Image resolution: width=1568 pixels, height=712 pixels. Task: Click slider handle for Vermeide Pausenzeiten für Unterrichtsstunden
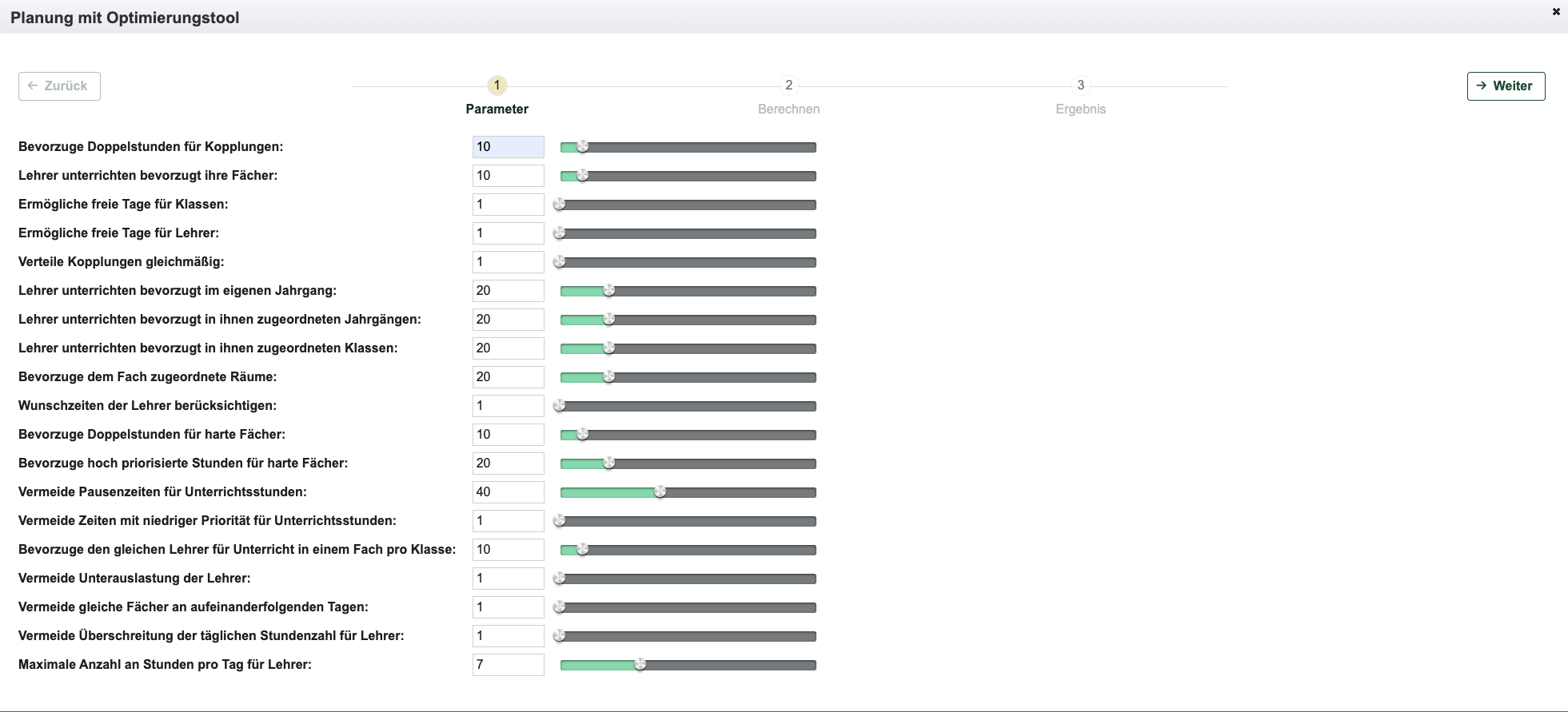(660, 491)
